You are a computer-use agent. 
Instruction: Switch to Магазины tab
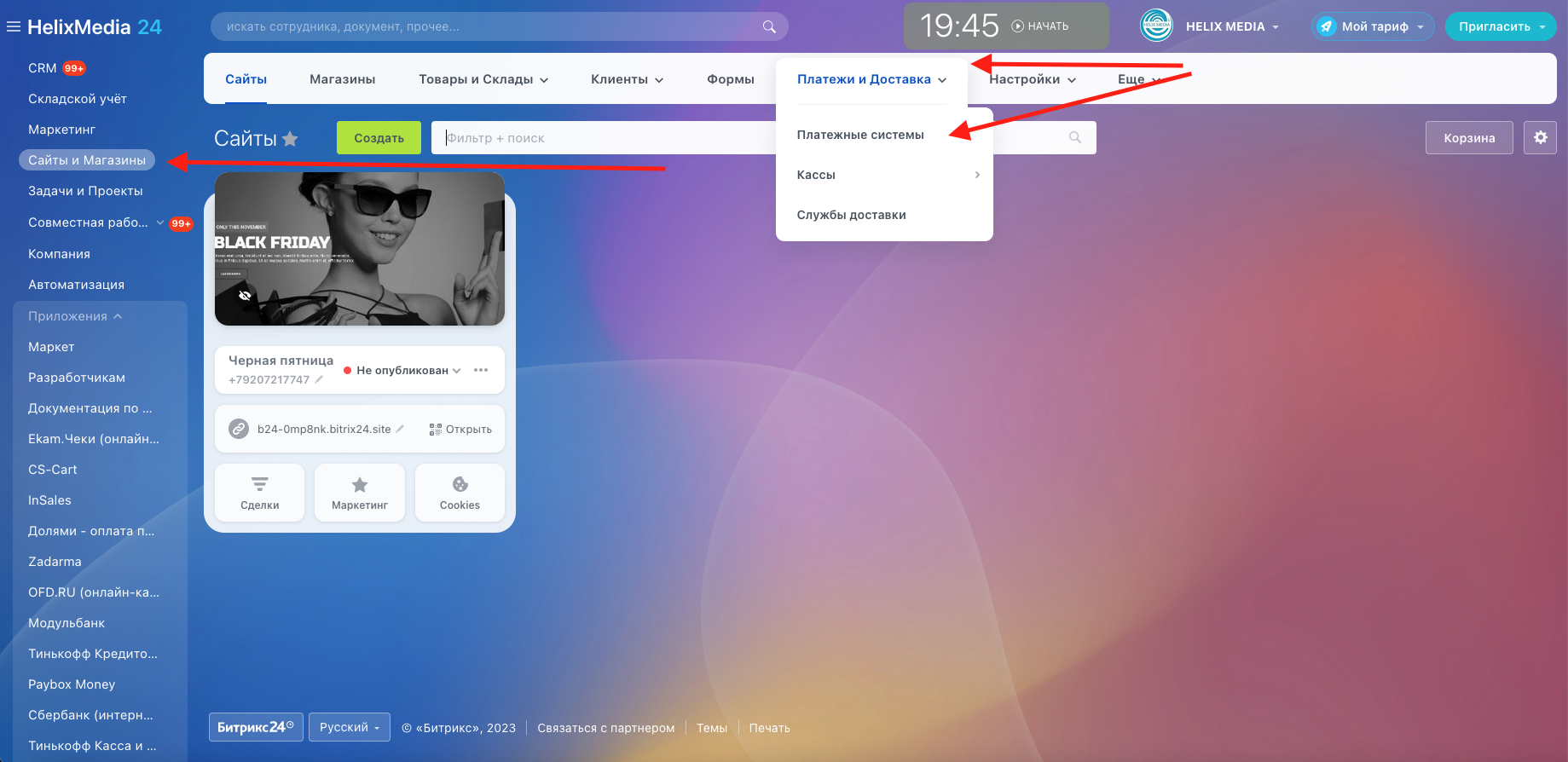pyautogui.click(x=342, y=79)
